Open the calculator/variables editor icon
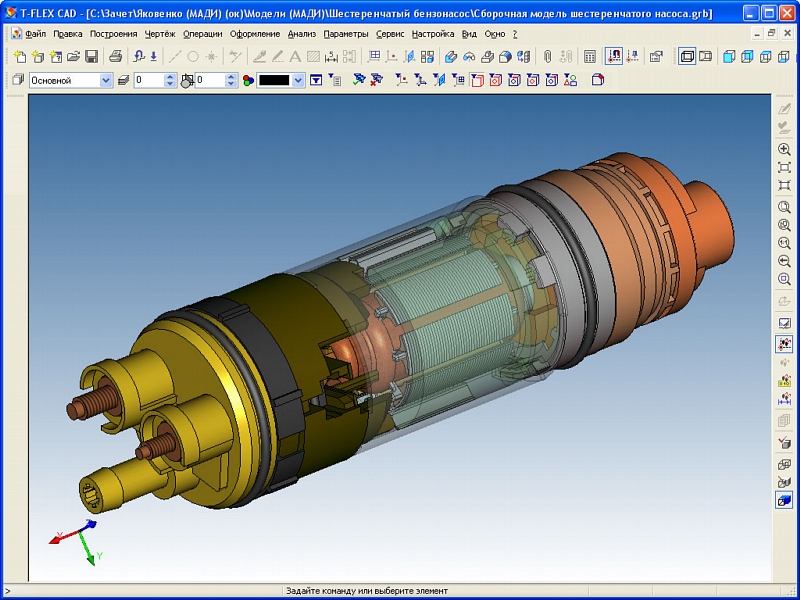 tap(590, 56)
